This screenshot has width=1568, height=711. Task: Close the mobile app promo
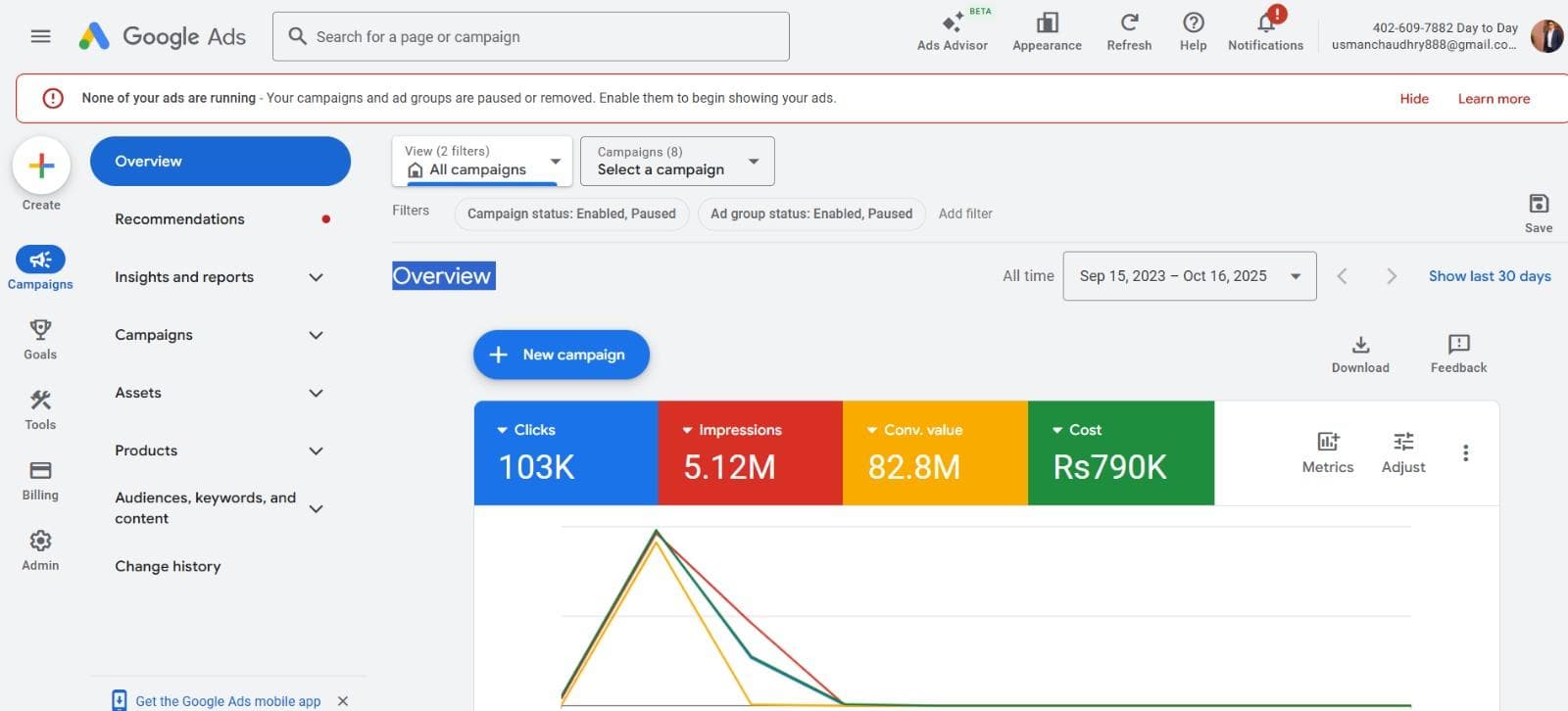pos(343,701)
